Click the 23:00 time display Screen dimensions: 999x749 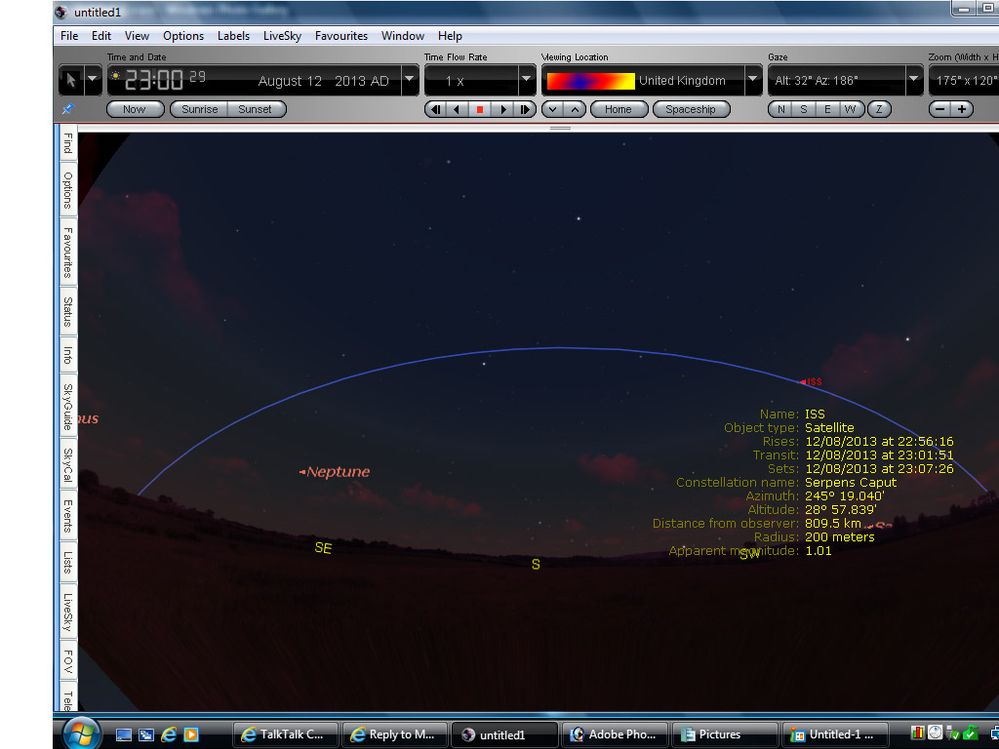pyautogui.click(x=154, y=80)
